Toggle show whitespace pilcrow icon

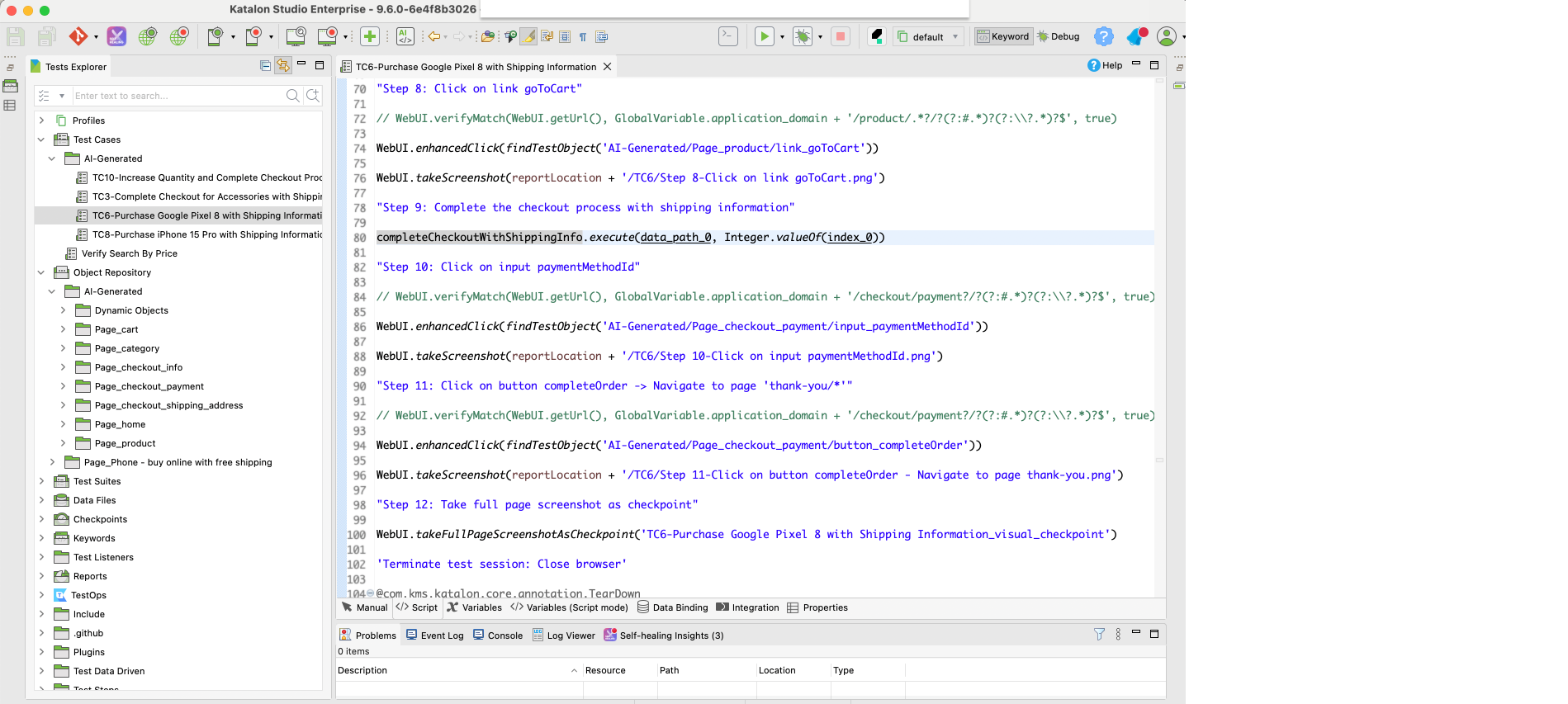pyautogui.click(x=583, y=36)
